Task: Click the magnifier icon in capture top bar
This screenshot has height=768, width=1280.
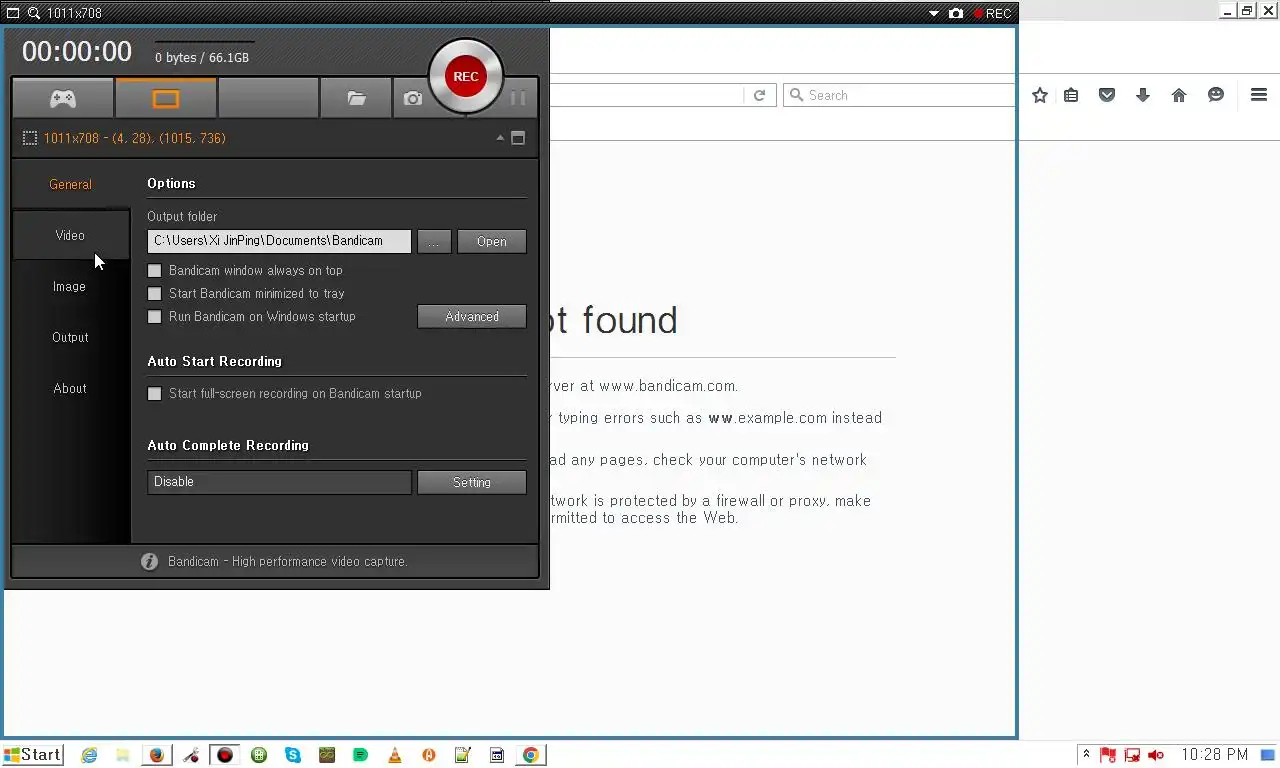Action: (34, 13)
